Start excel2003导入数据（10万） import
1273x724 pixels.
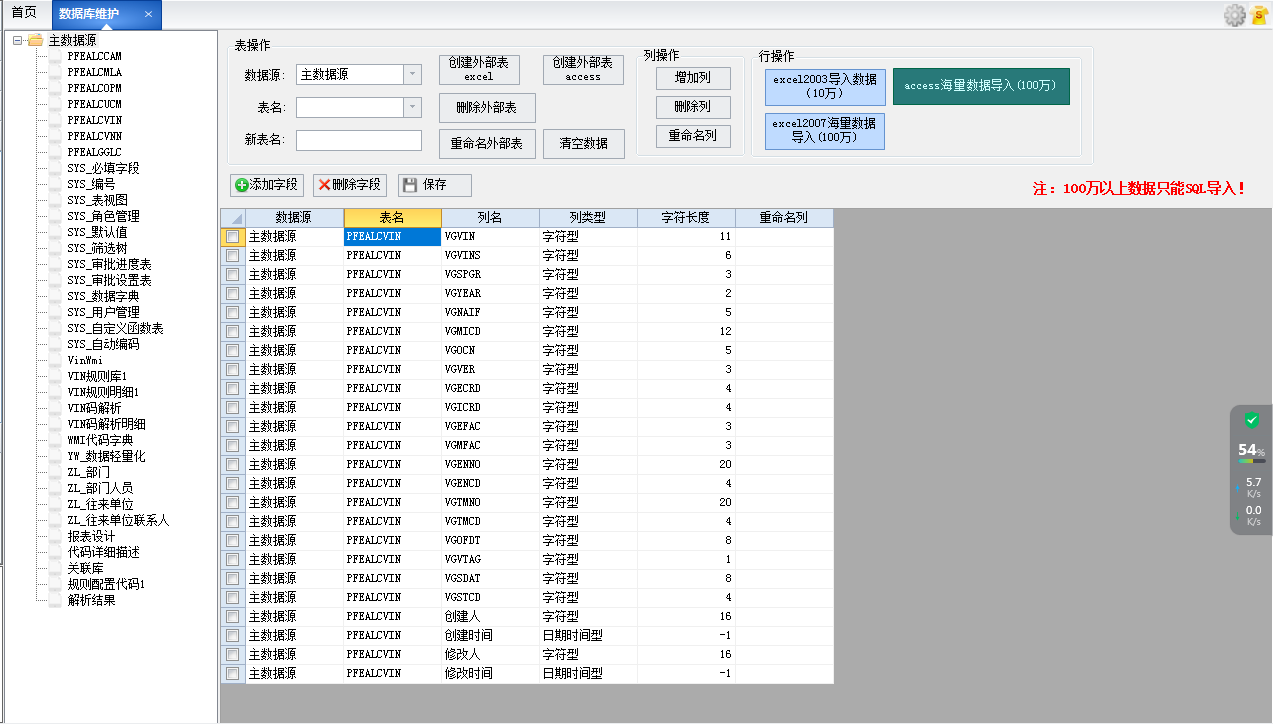(x=825, y=87)
